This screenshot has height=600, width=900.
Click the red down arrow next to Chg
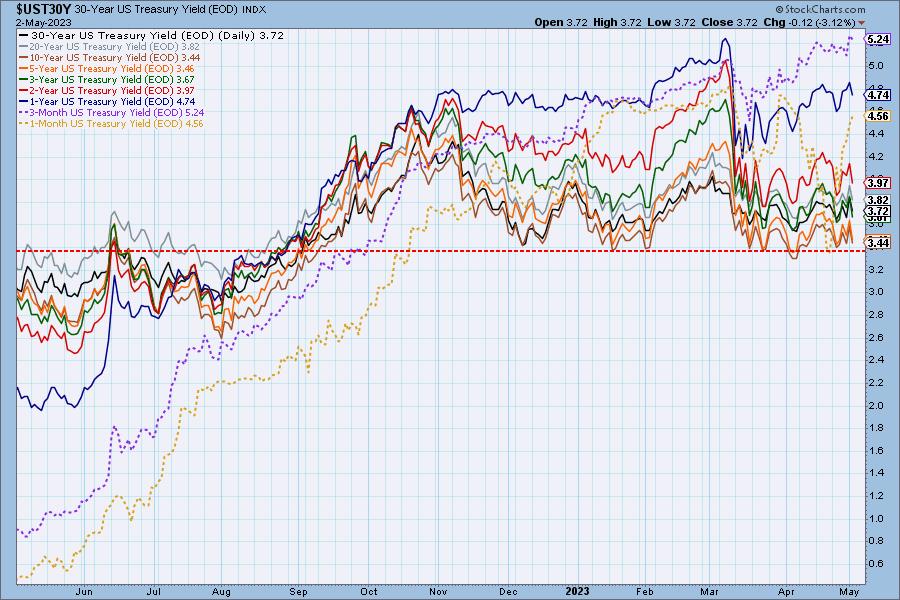[862, 23]
